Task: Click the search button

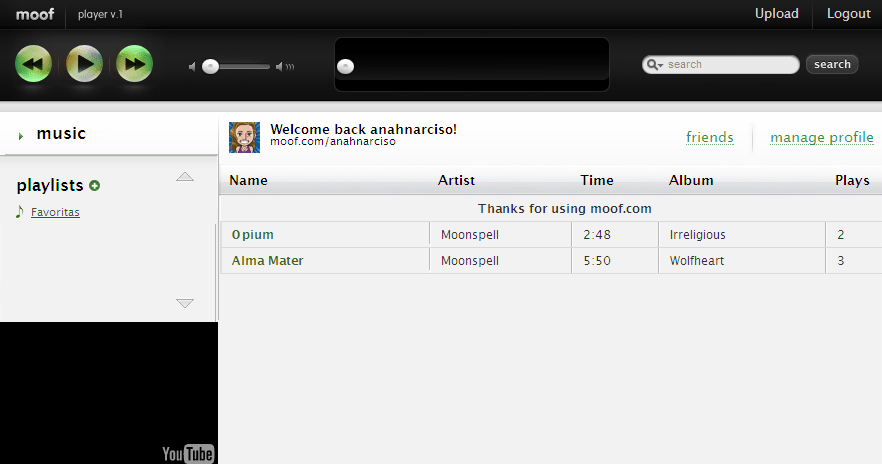Action: (832, 64)
